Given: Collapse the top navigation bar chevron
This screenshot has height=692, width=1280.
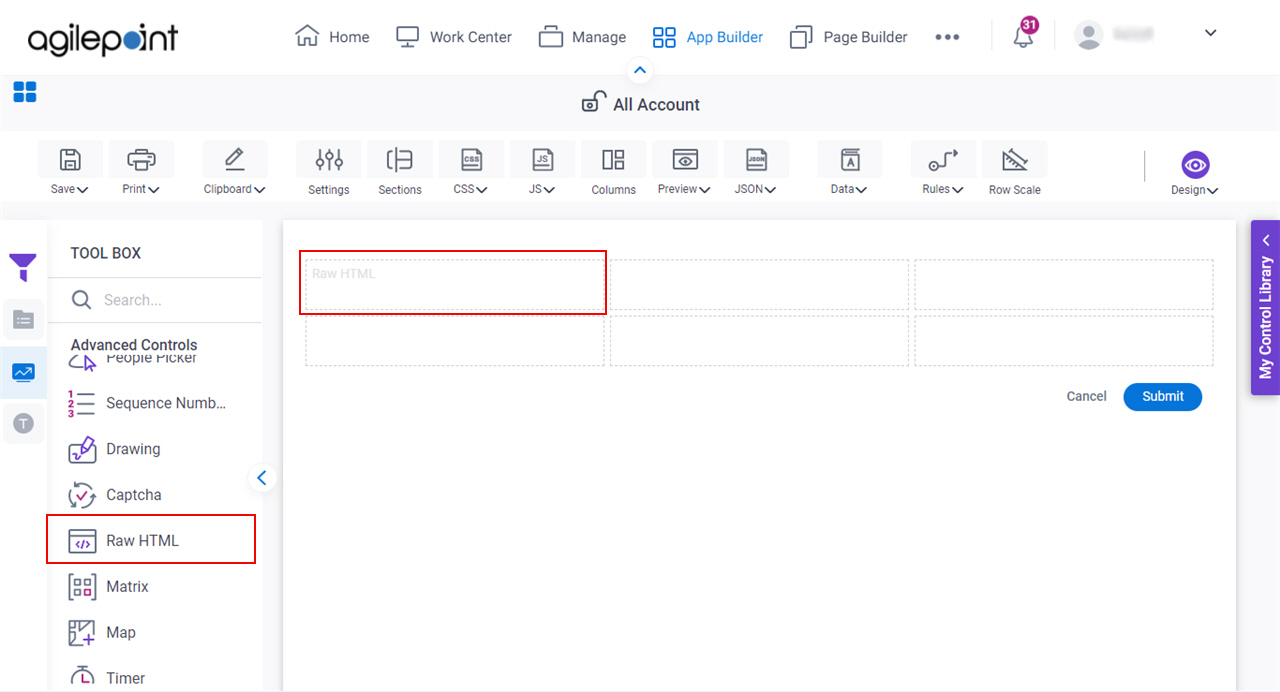Looking at the screenshot, I should (640, 71).
